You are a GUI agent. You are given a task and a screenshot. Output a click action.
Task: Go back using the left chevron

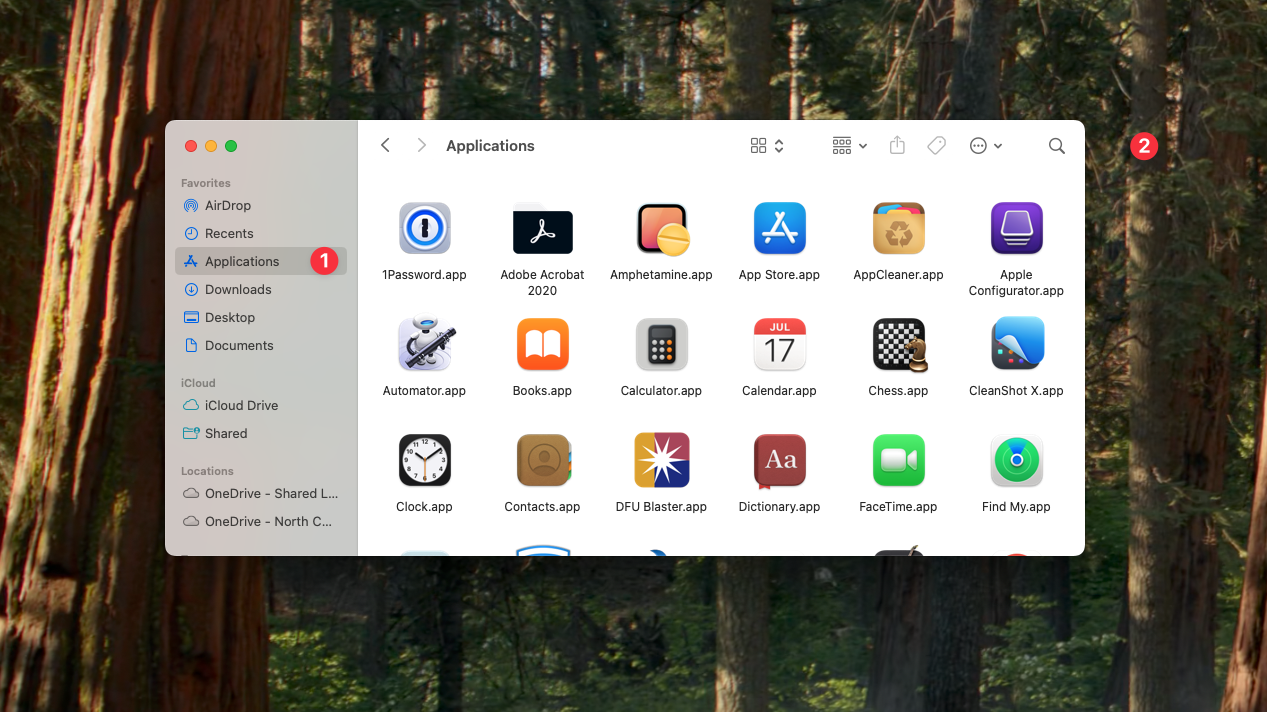coord(386,146)
